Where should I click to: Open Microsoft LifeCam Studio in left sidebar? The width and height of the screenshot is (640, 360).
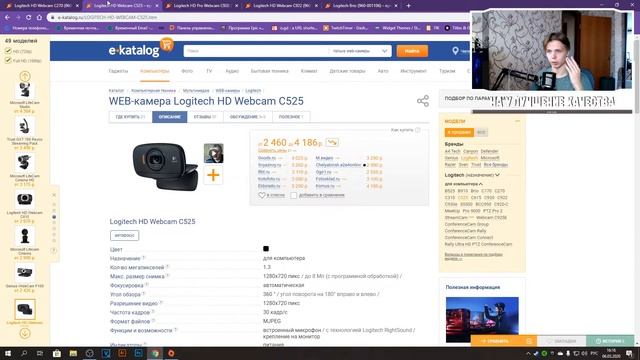24,97
